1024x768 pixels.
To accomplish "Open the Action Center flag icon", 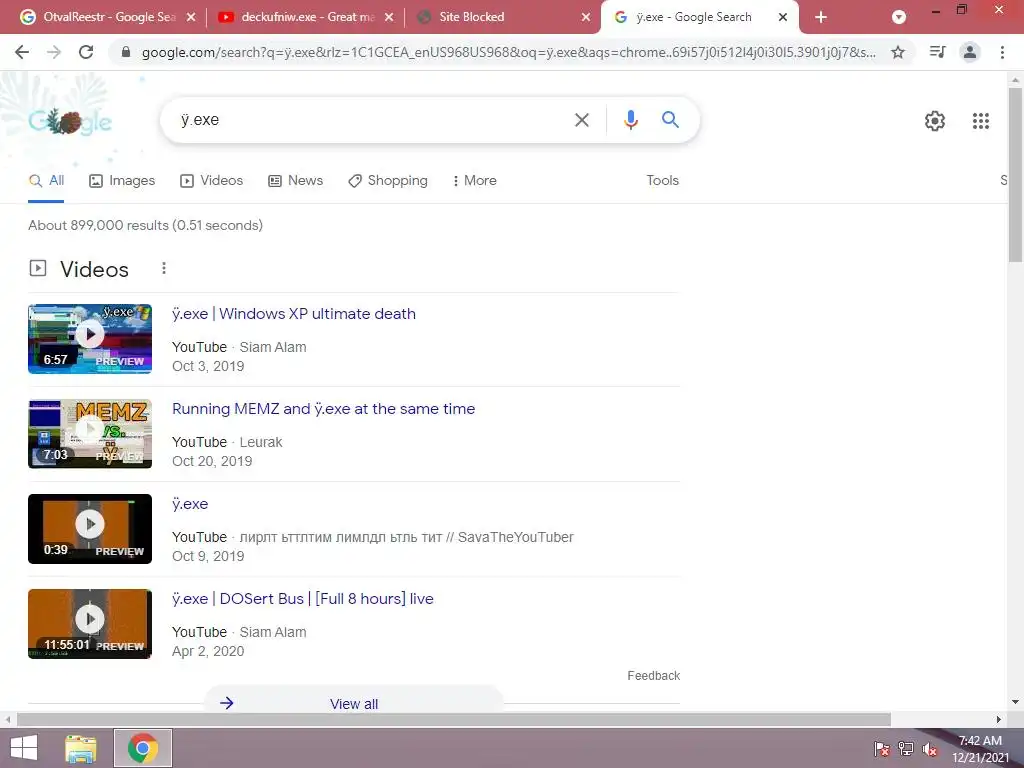I will tap(882, 749).
